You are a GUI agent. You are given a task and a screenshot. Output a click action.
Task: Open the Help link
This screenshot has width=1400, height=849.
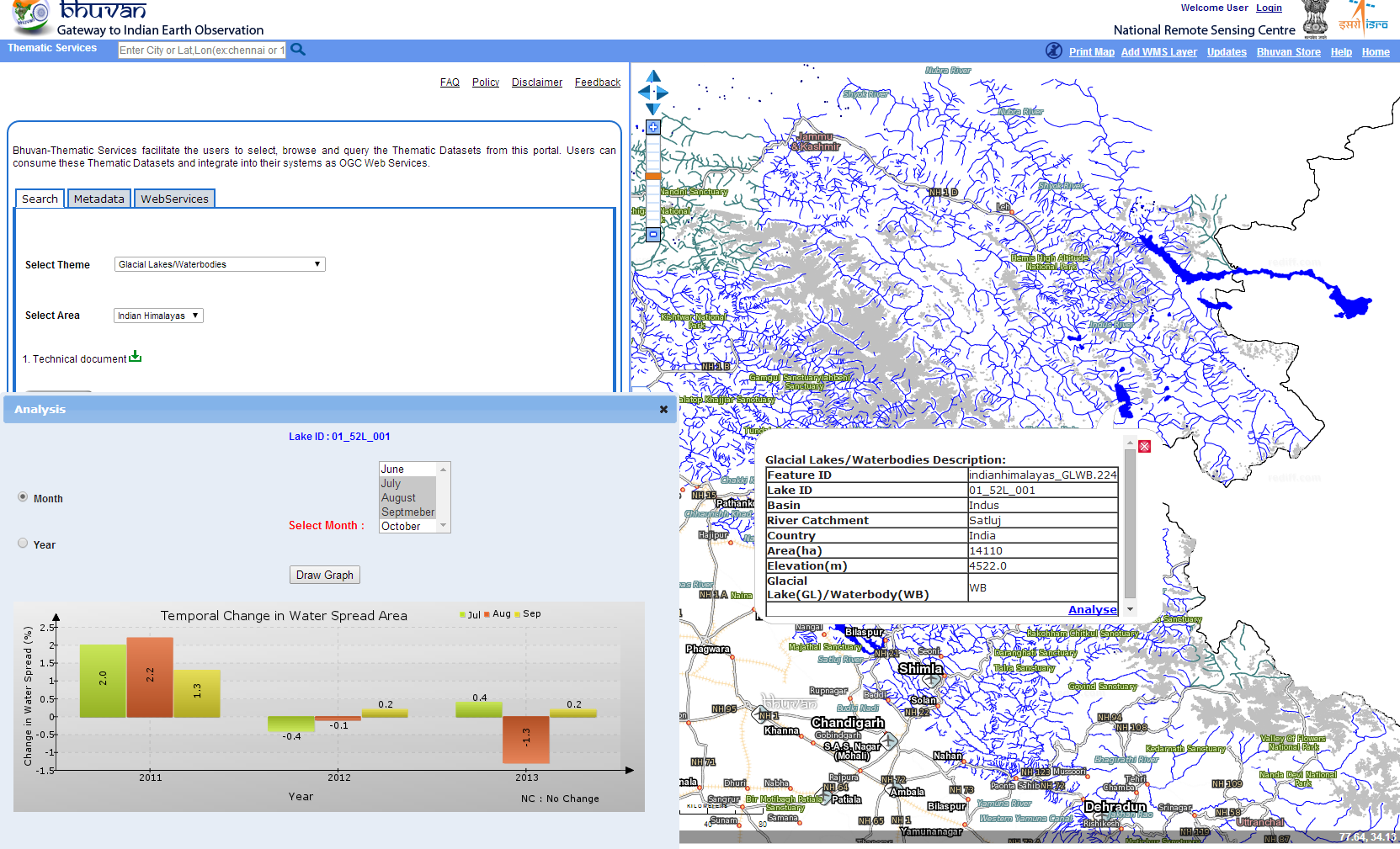point(1341,52)
